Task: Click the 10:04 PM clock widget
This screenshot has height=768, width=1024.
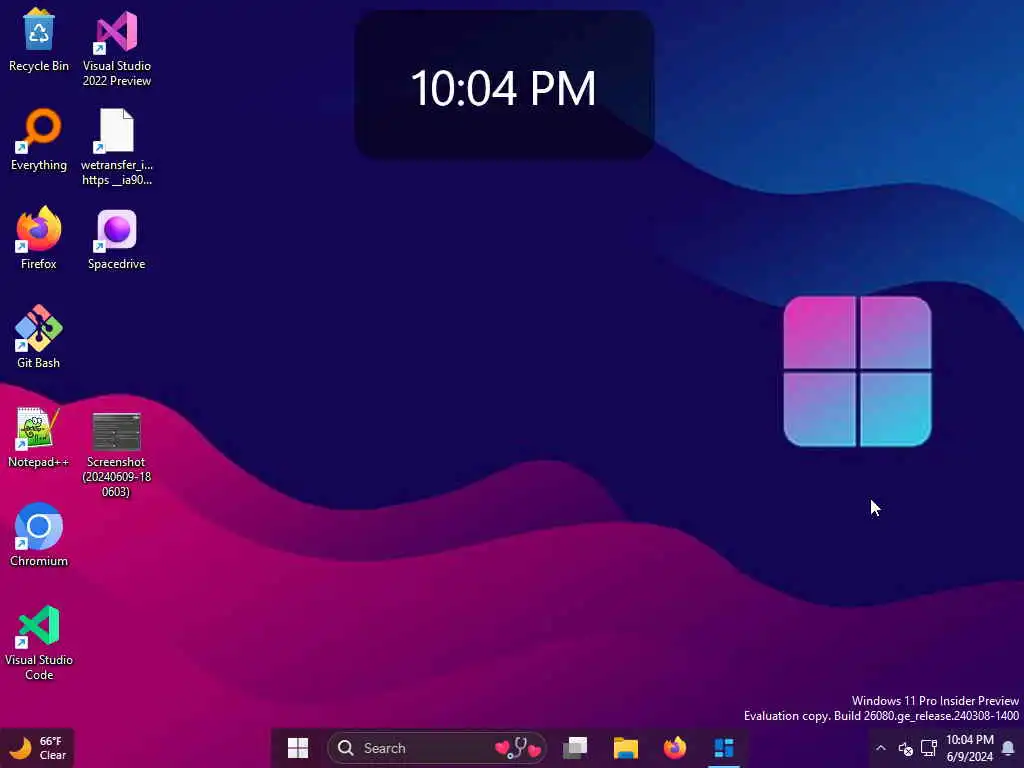Action: pos(504,84)
